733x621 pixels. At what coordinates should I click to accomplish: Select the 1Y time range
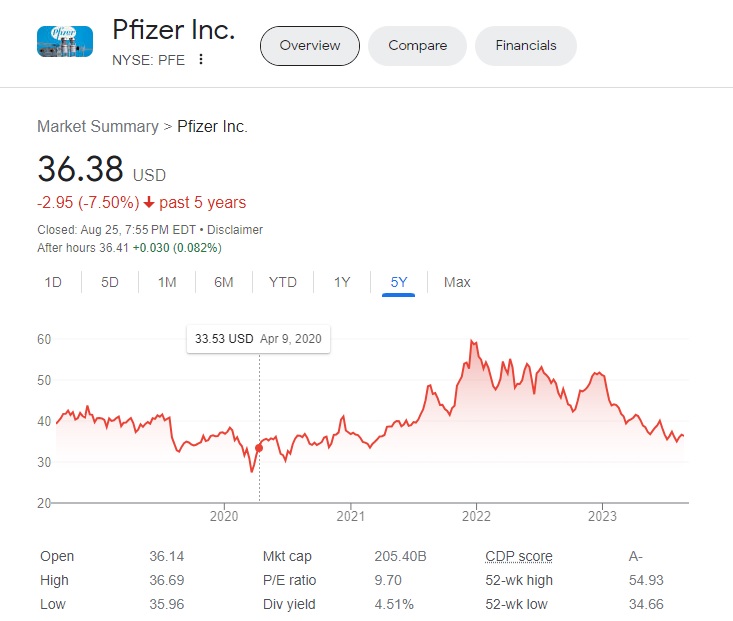(342, 282)
